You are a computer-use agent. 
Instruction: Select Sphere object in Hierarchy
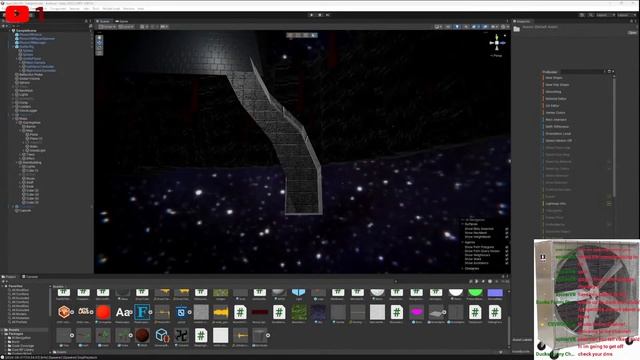pos(25,83)
